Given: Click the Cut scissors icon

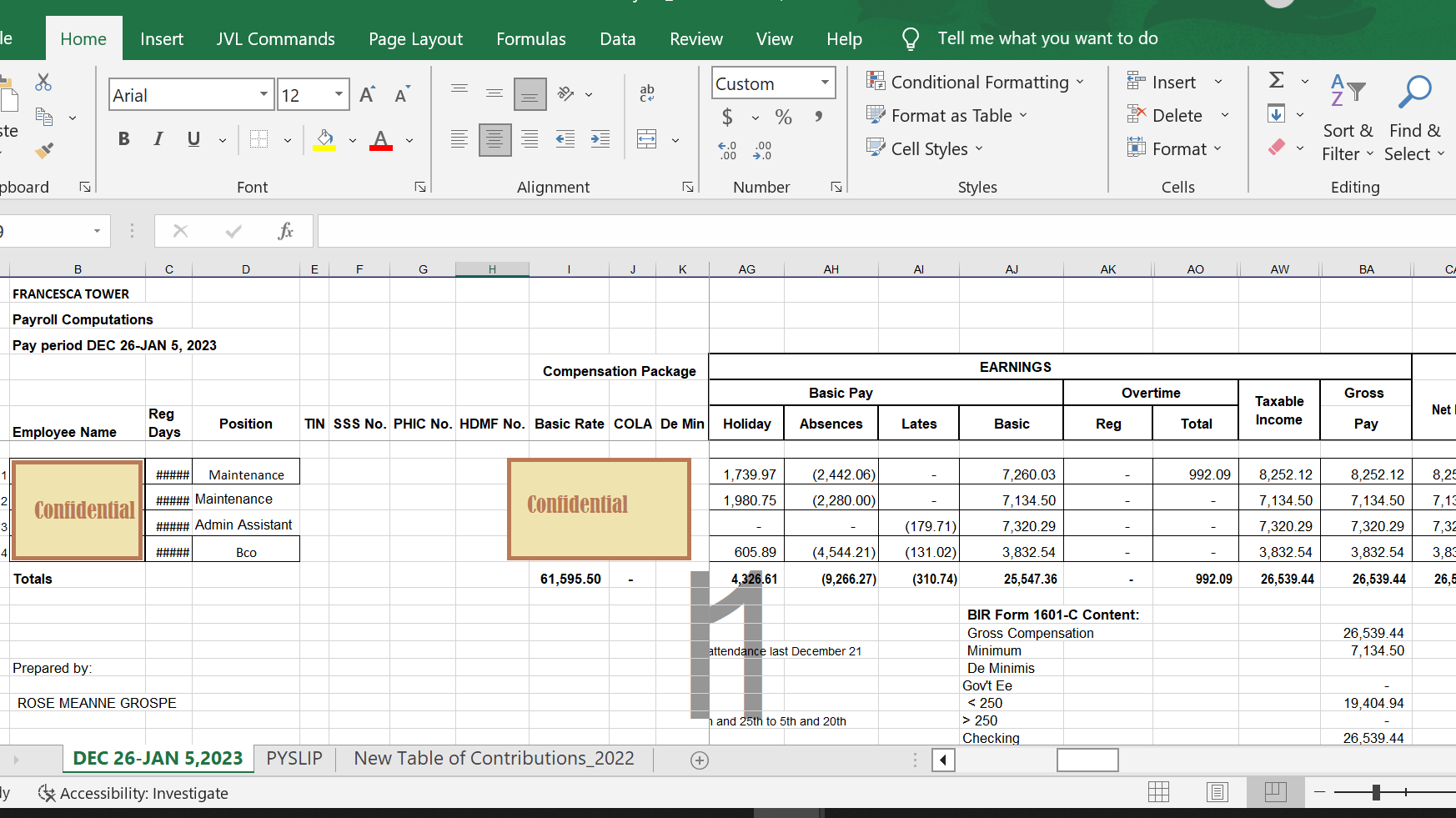Looking at the screenshot, I should [x=43, y=82].
